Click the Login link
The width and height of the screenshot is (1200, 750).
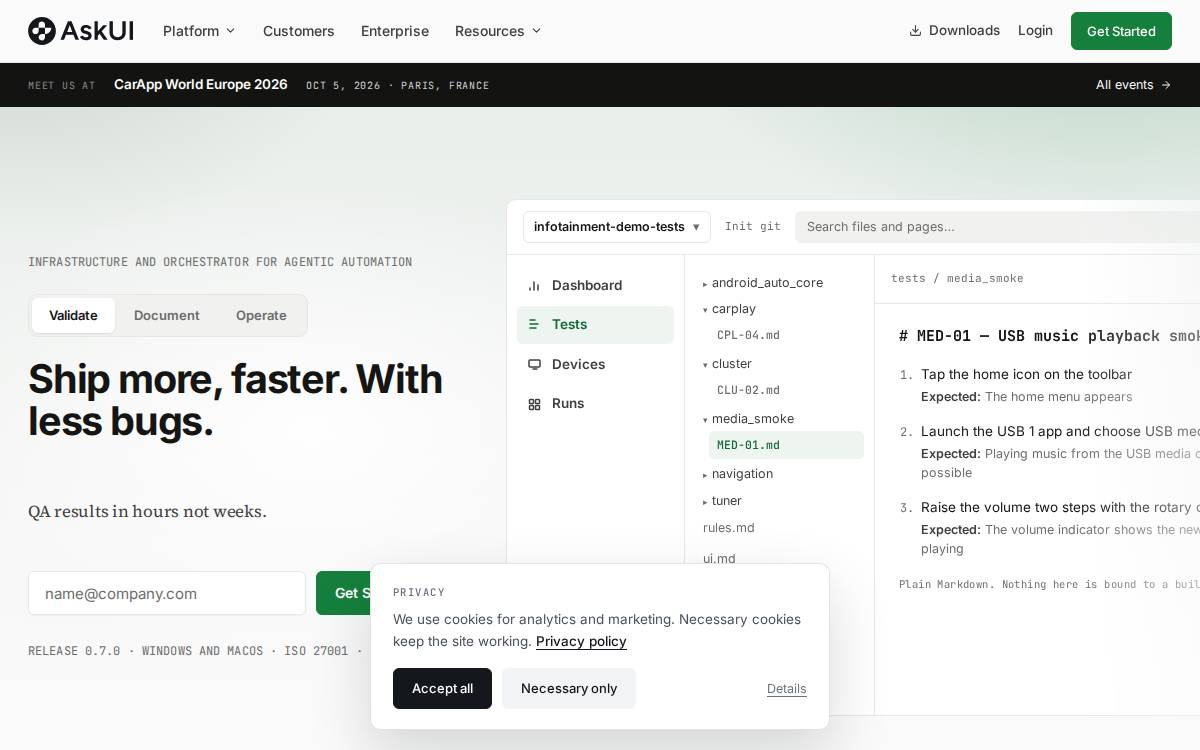pyautogui.click(x=1035, y=31)
